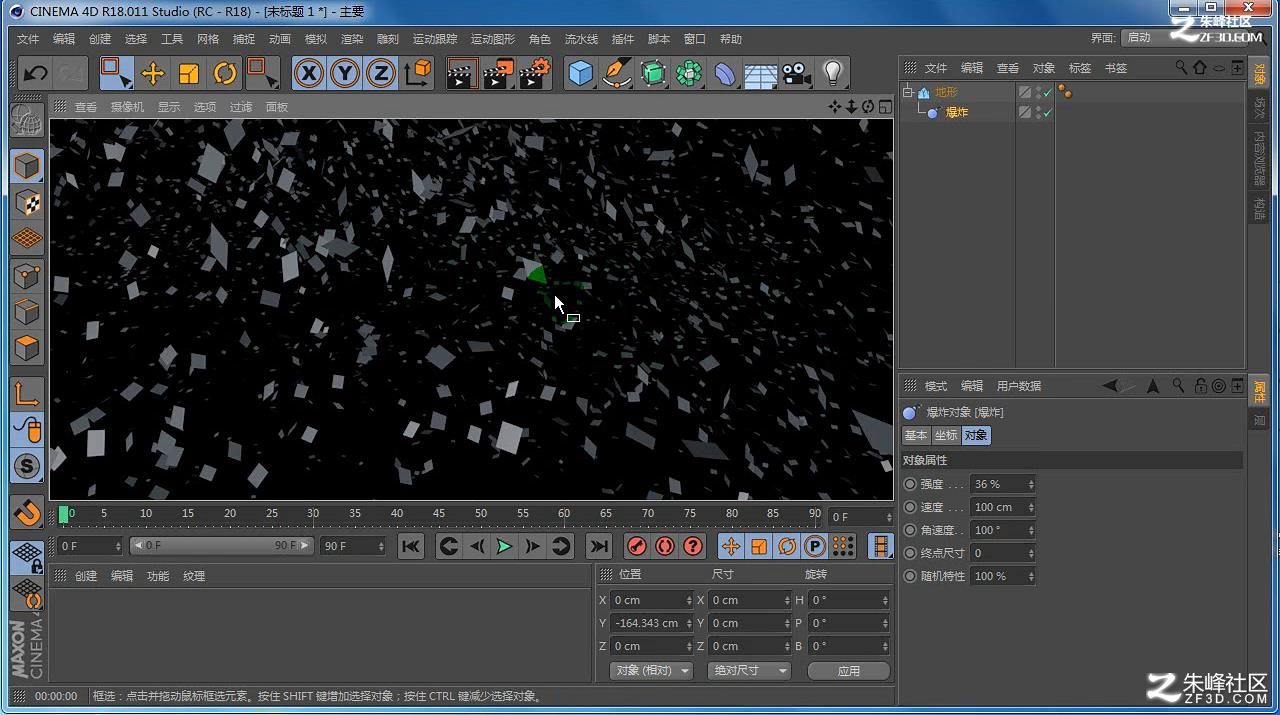1280x715 pixels.
Task: Jump to the end of the animation
Action: [598, 546]
